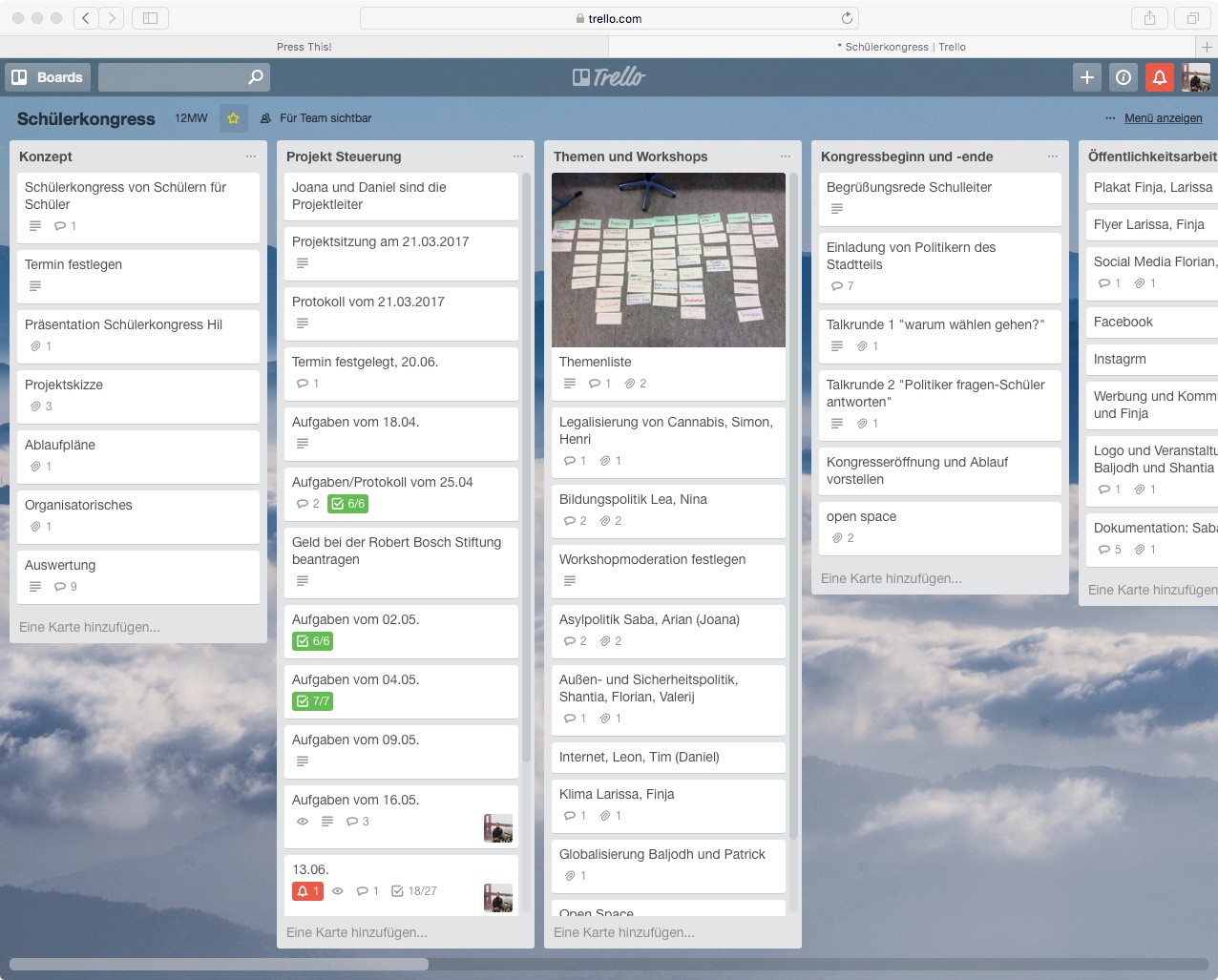
Task: Open the info icon in header
Action: pyautogui.click(x=1123, y=77)
